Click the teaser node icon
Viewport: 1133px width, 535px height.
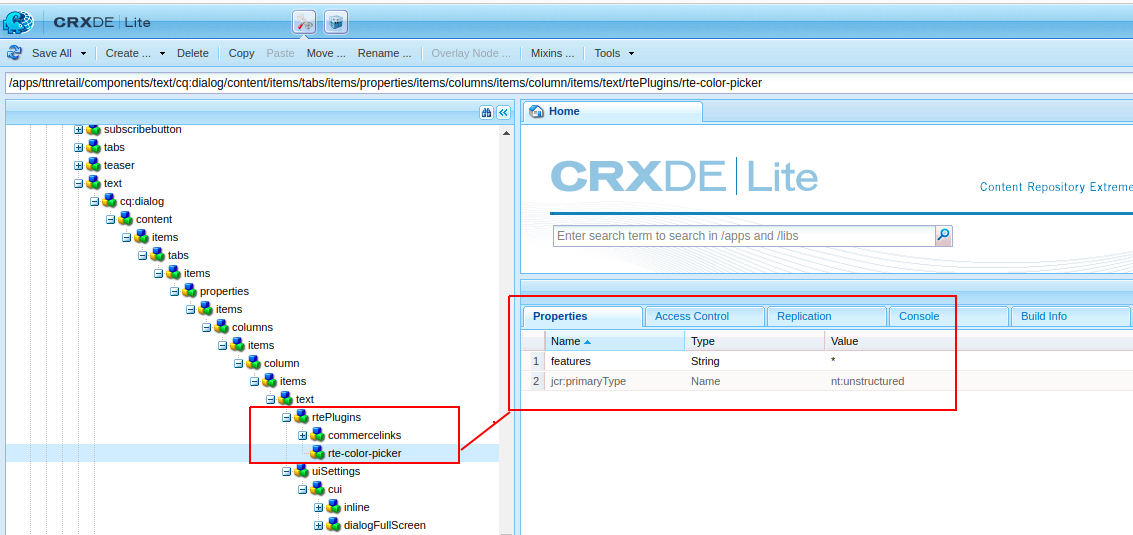coord(94,165)
